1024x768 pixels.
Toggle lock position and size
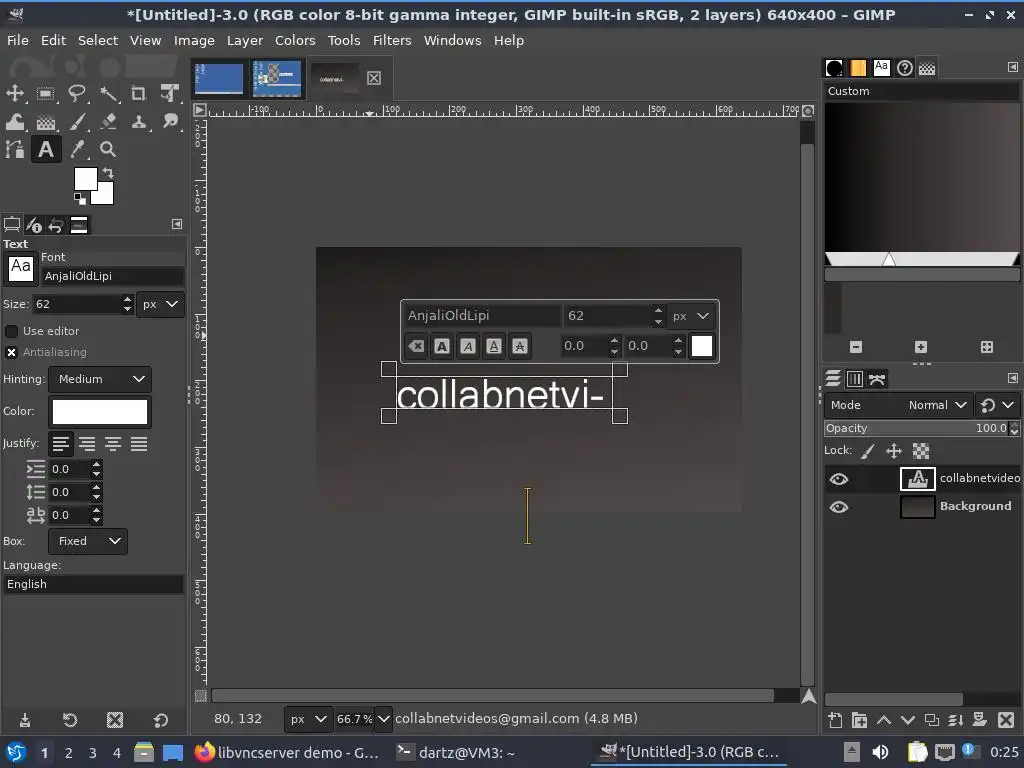pos(894,451)
